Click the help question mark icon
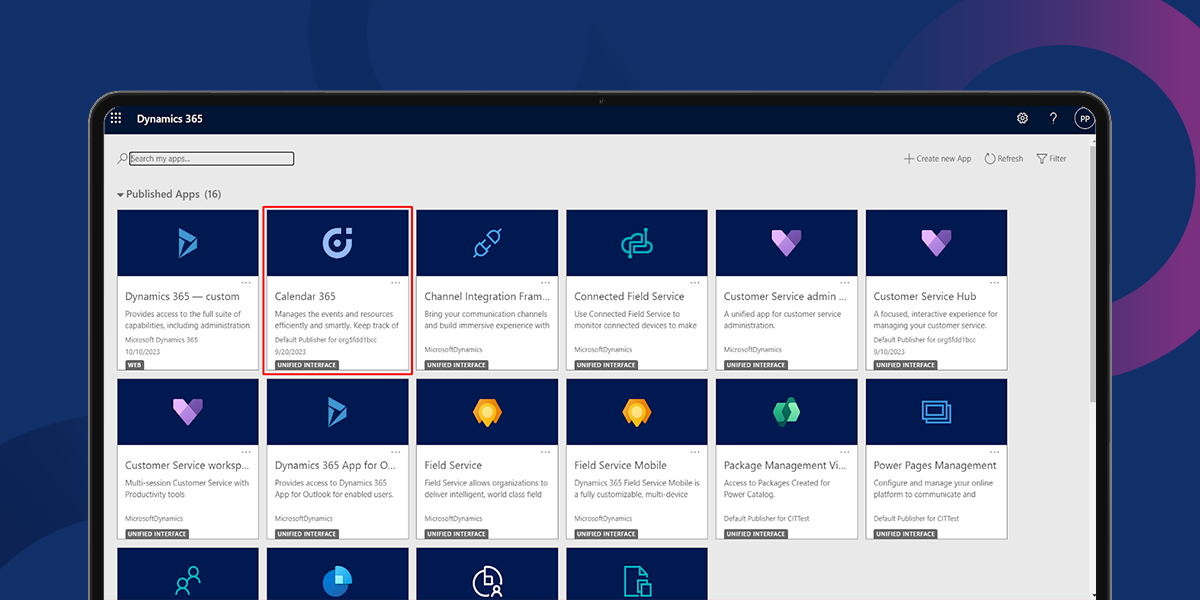Image resolution: width=1200 pixels, height=600 pixels. (1053, 118)
